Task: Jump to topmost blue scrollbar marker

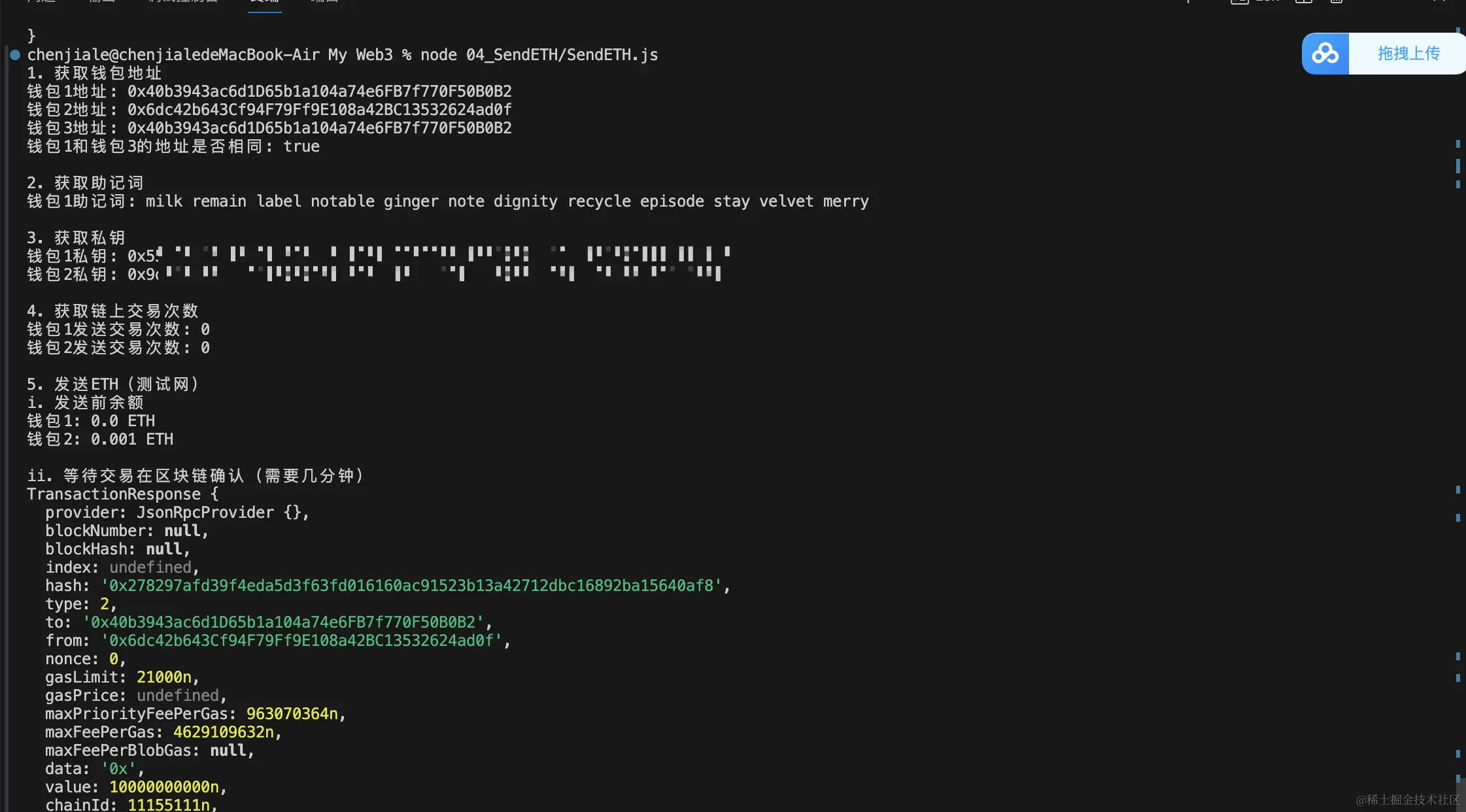Action: (x=1458, y=30)
